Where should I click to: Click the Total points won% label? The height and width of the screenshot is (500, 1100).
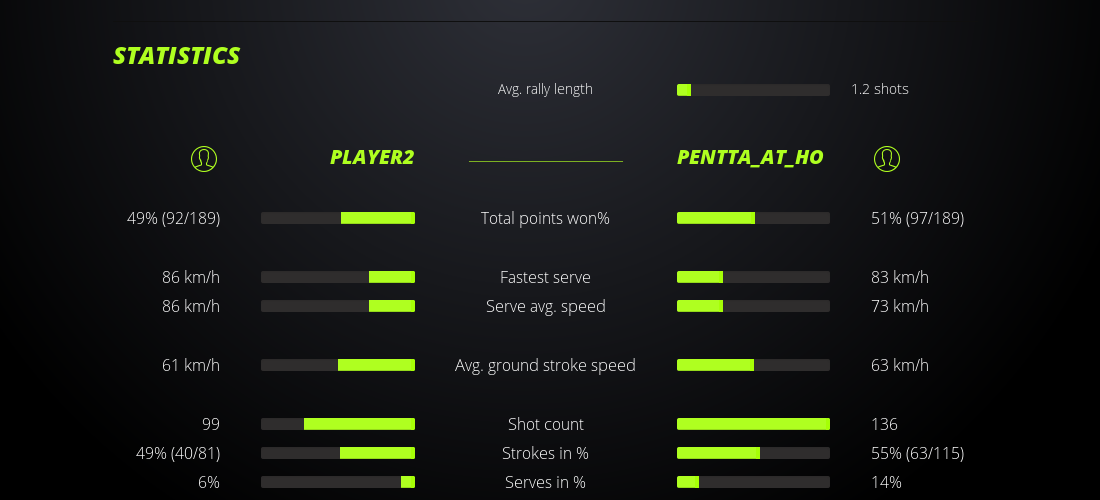coord(545,218)
